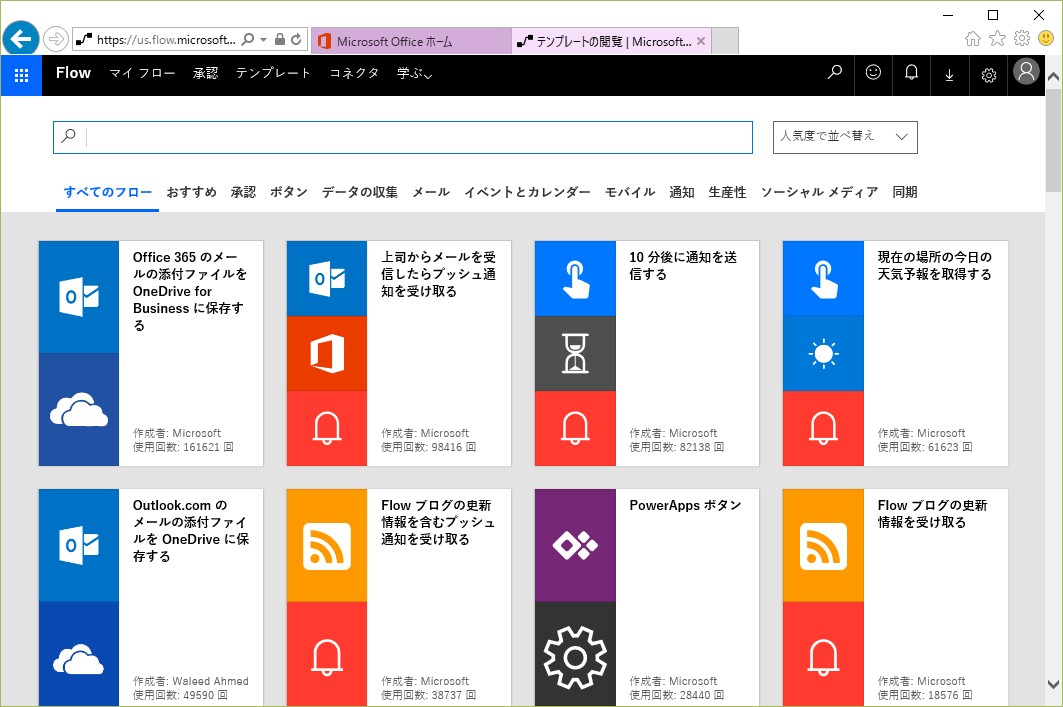Click the browser smiley feedback icon
1063x707 pixels.
pyautogui.click(x=1046, y=38)
